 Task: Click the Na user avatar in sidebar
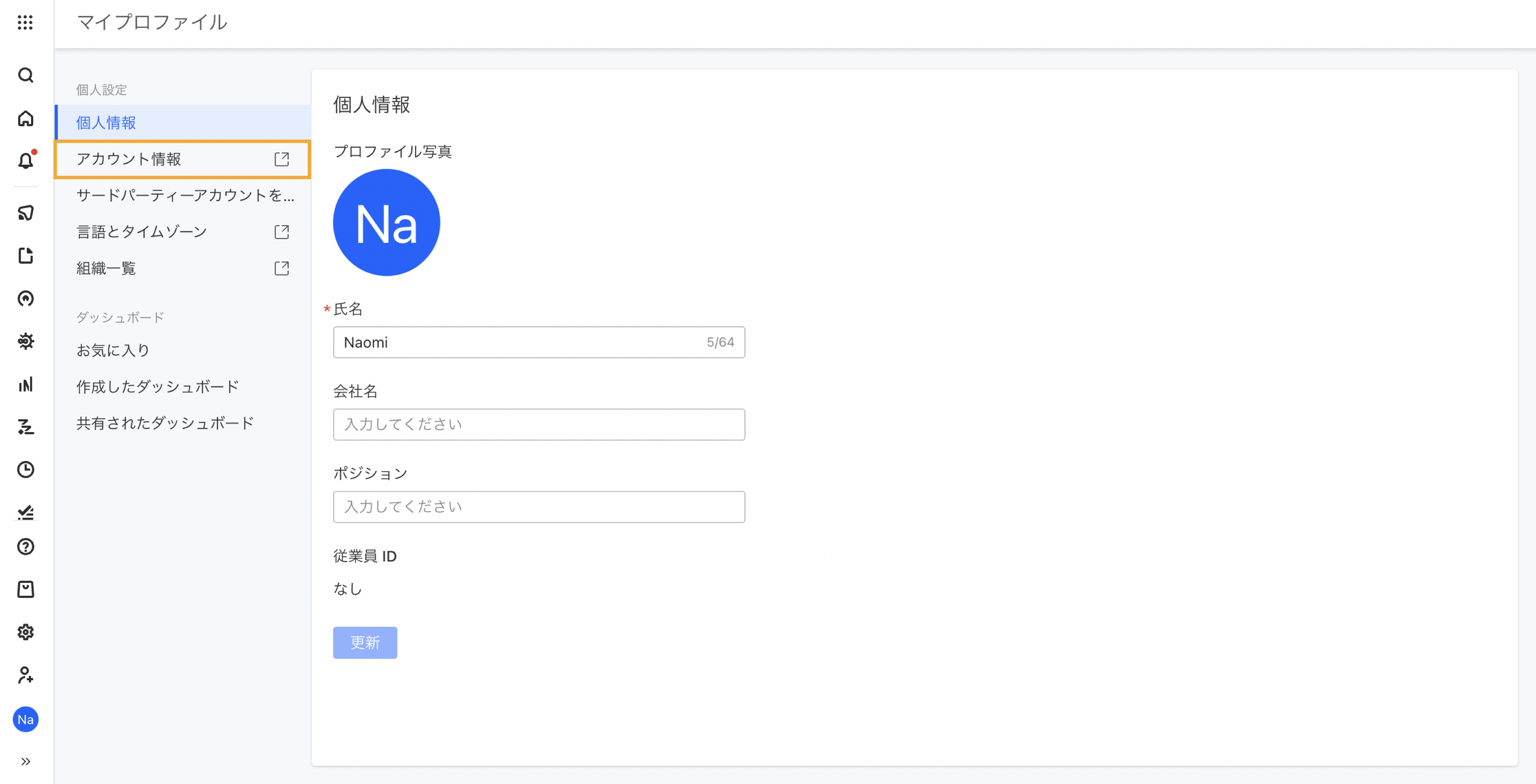[x=25, y=720]
